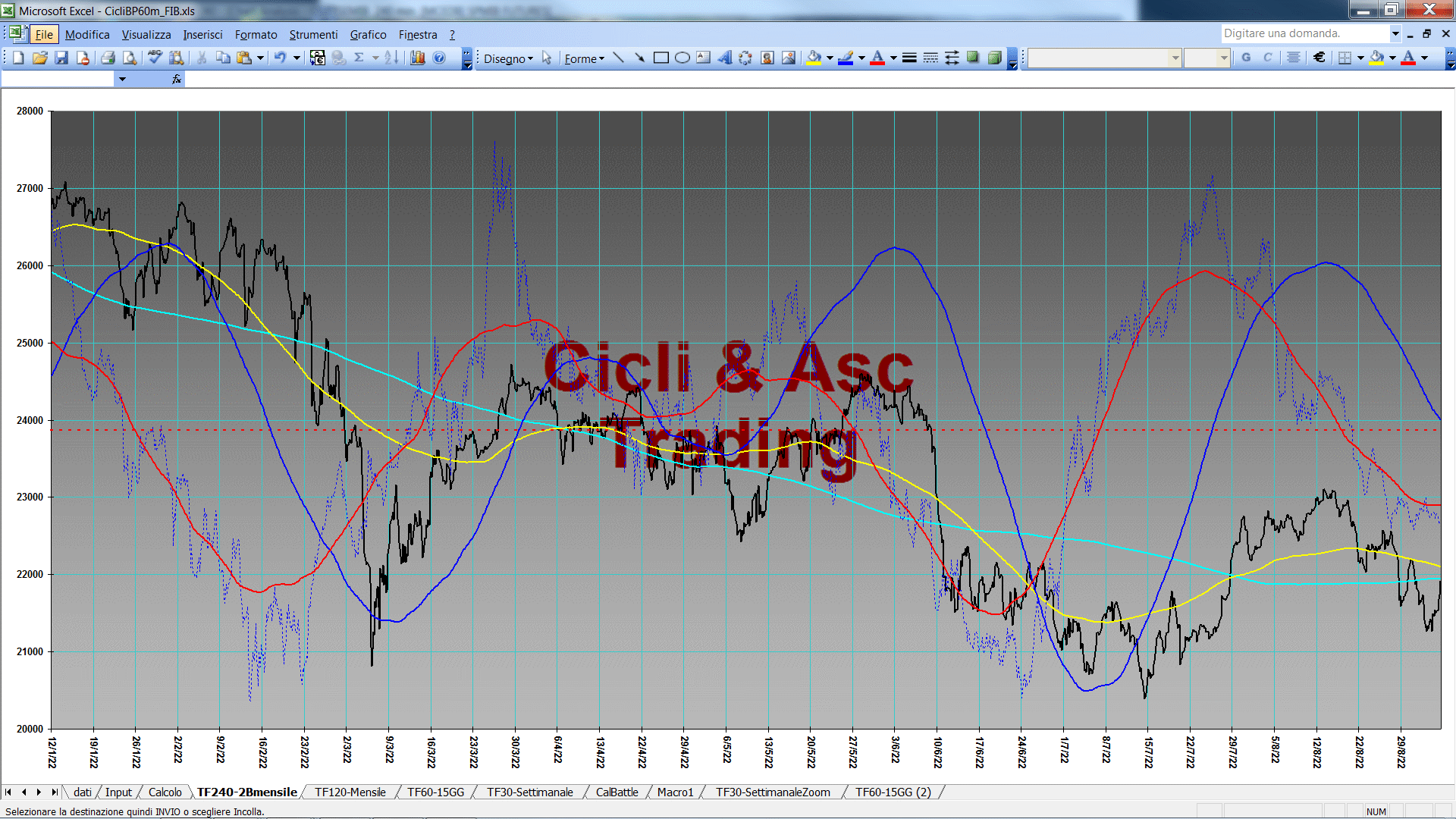Switch to the TF120-Mensile sheet tab
This screenshot has width=1456, height=819.
[350, 792]
